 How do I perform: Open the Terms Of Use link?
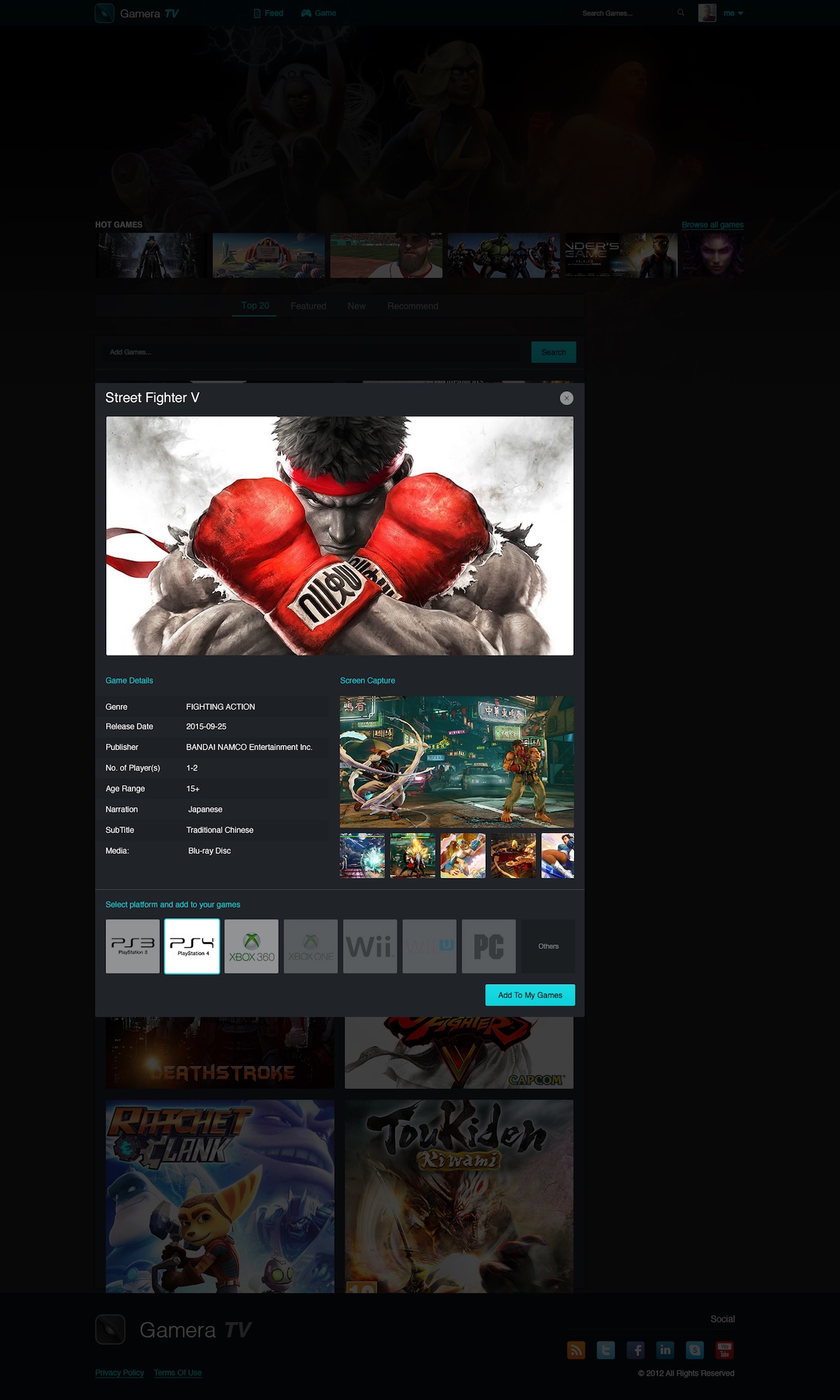click(x=178, y=1372)
